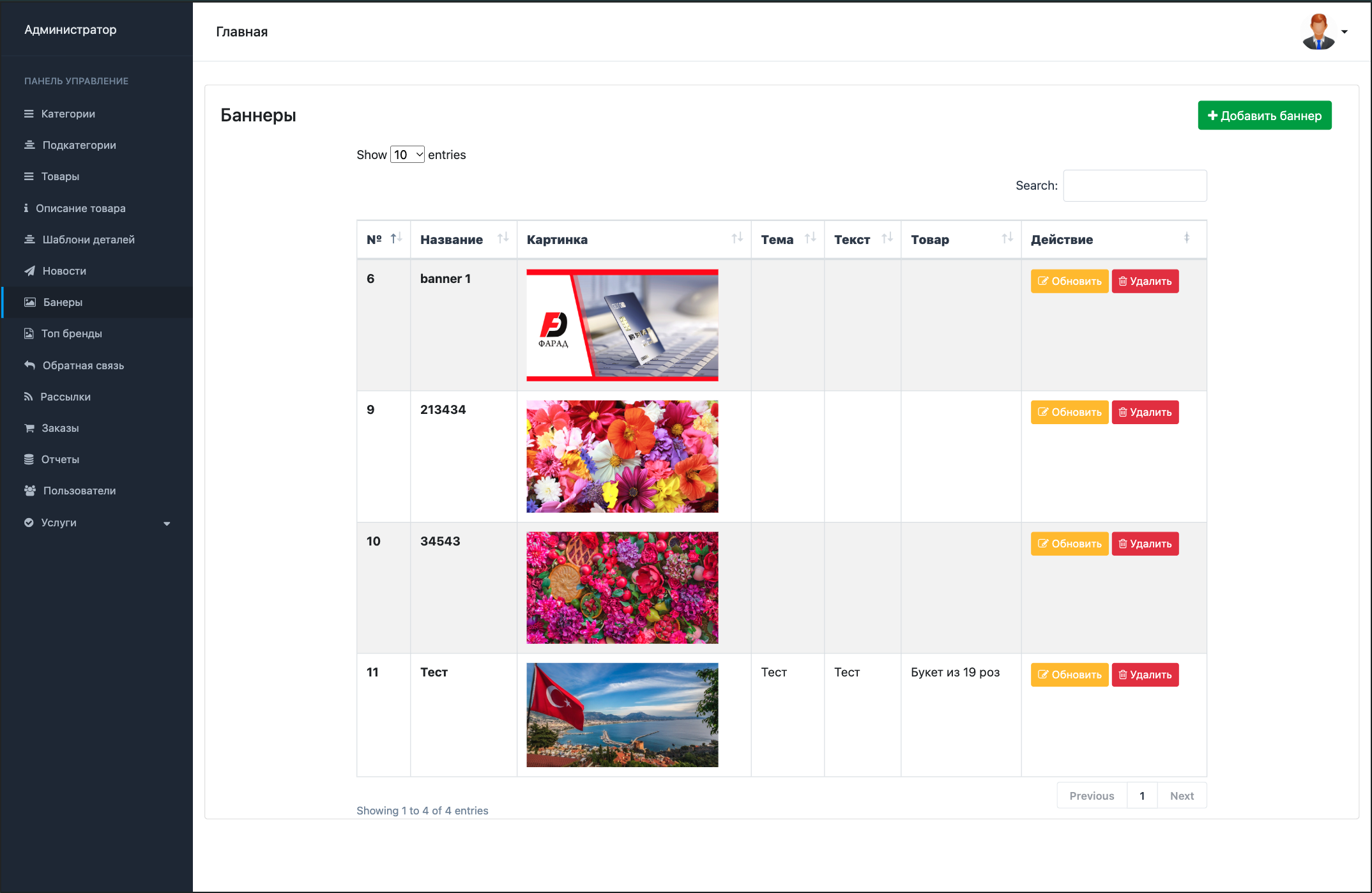Click the Next pagination button
Screen dimensions: 1372x893
click(x=1182, y=796)
